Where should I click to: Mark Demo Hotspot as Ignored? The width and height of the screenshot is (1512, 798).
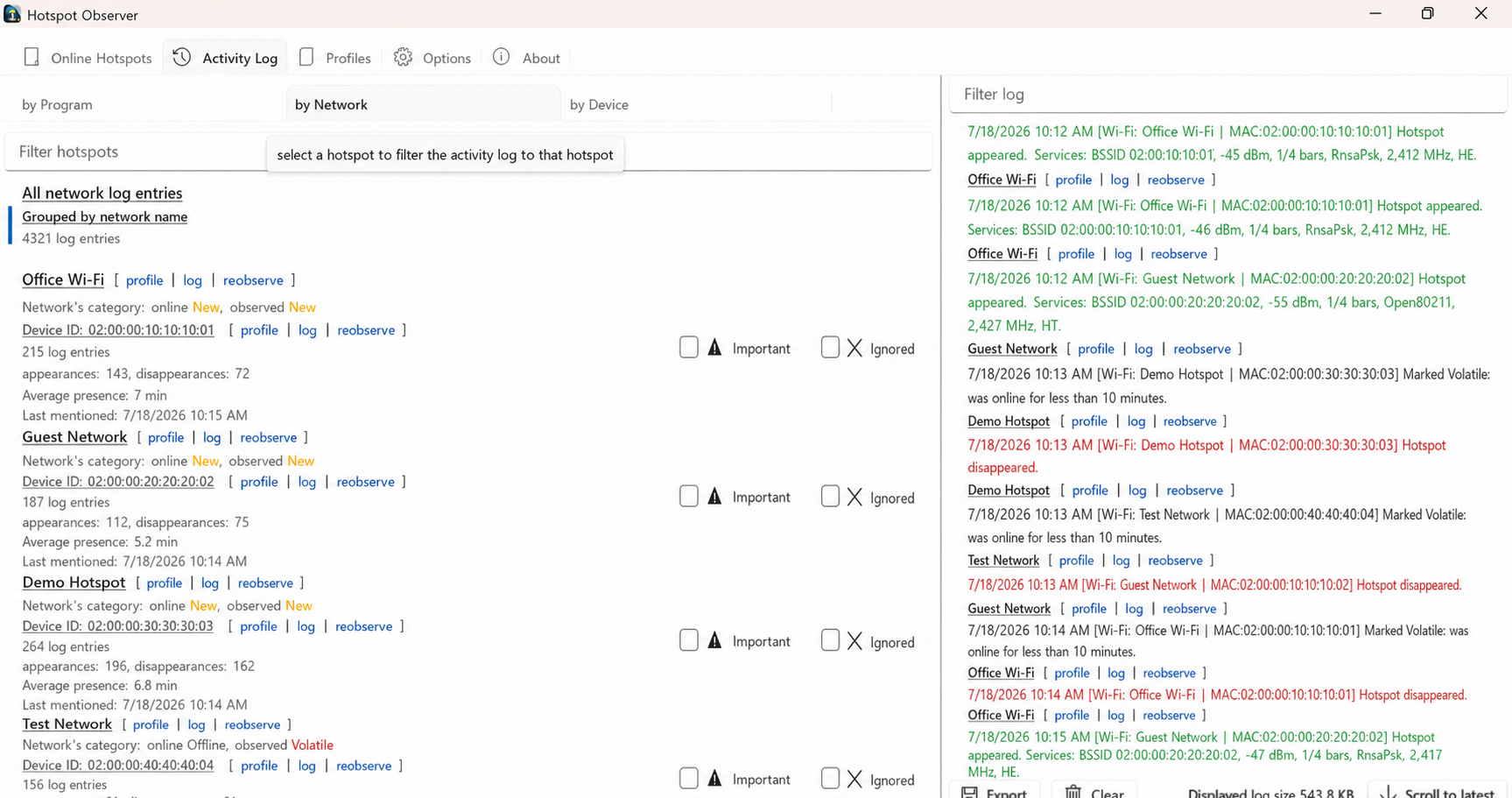pos(830,641)
